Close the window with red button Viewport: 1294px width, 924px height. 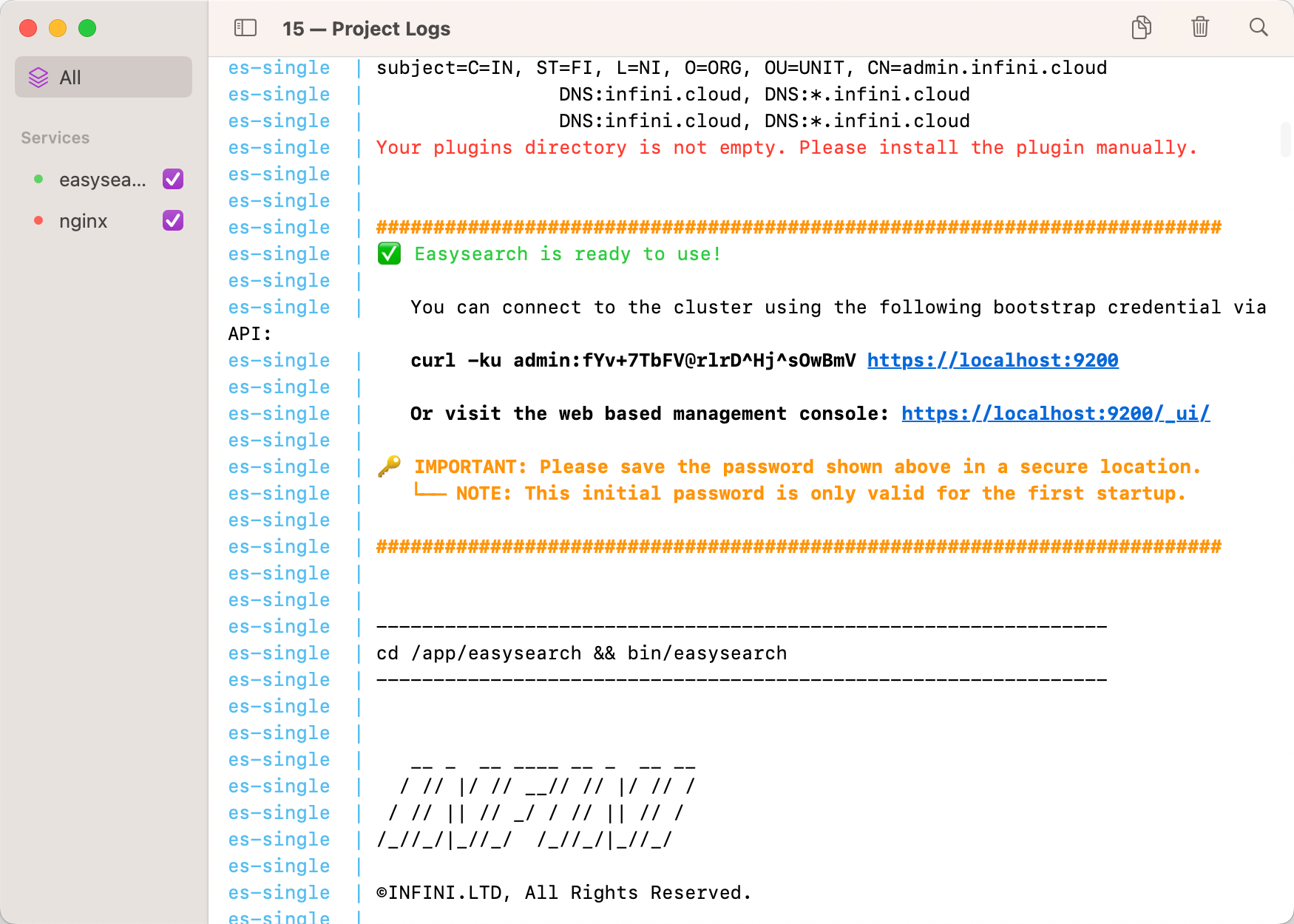[28, 28]
